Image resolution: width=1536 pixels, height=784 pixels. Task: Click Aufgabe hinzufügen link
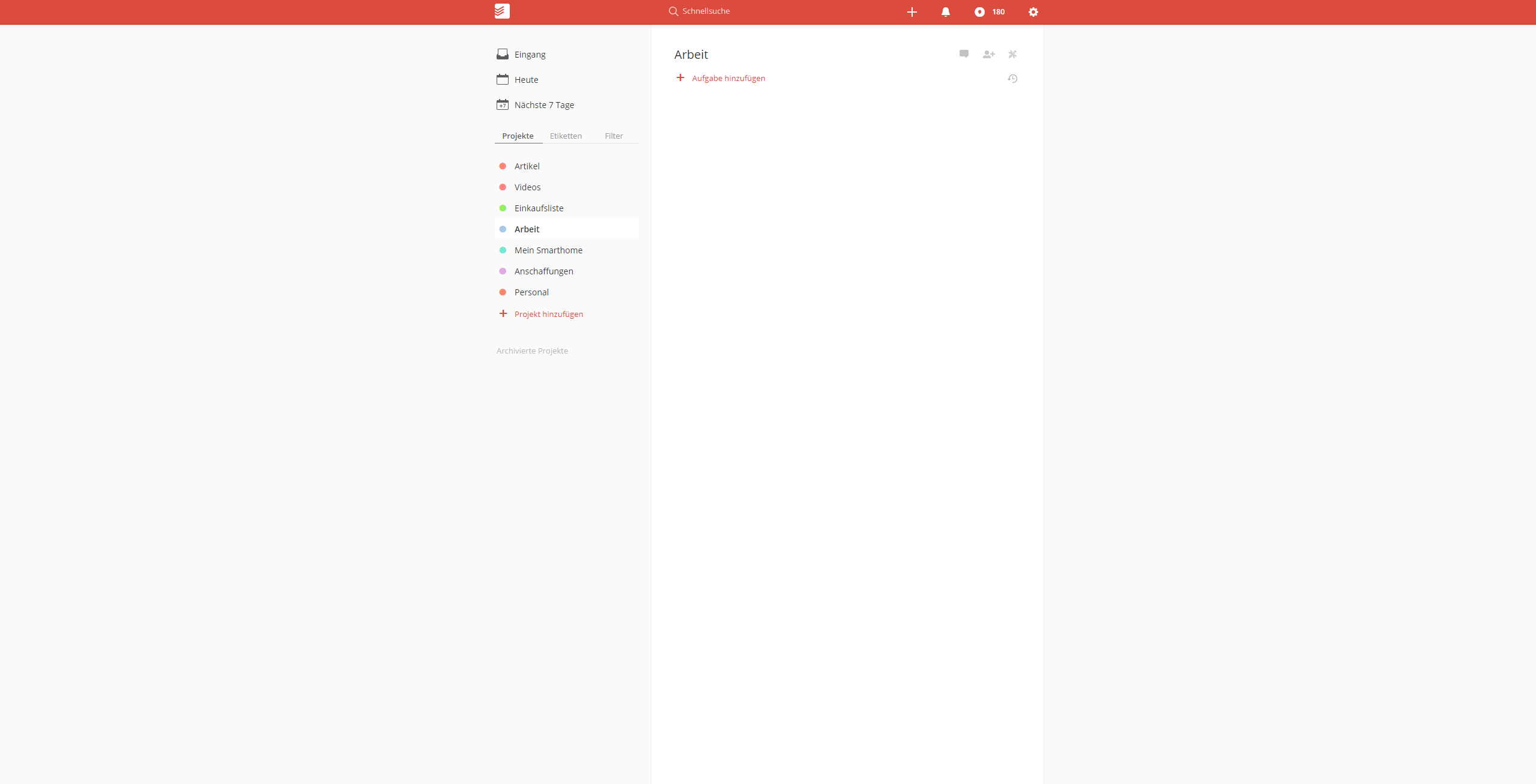728,79
